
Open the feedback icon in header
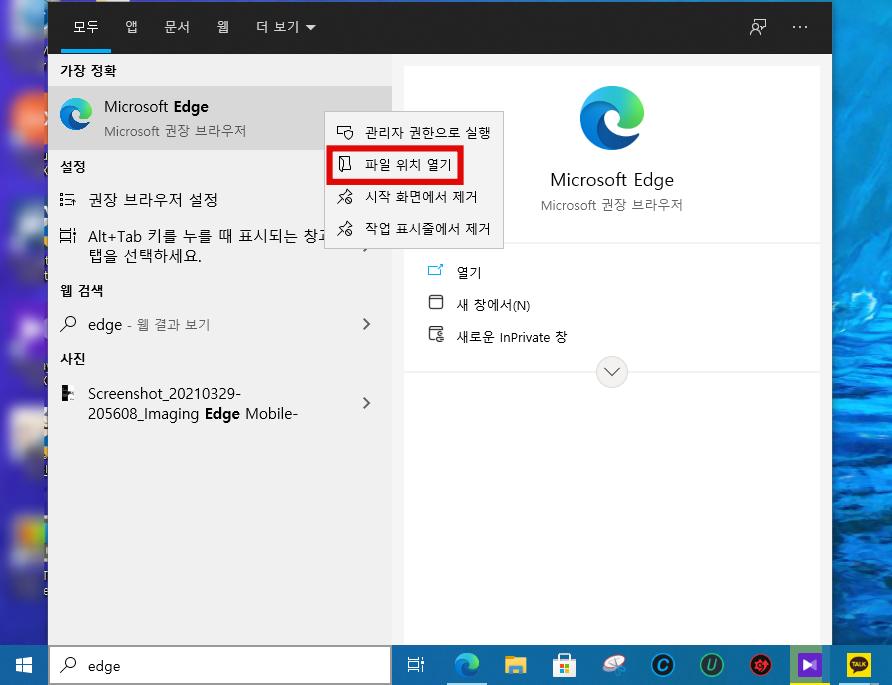point(758,27)
